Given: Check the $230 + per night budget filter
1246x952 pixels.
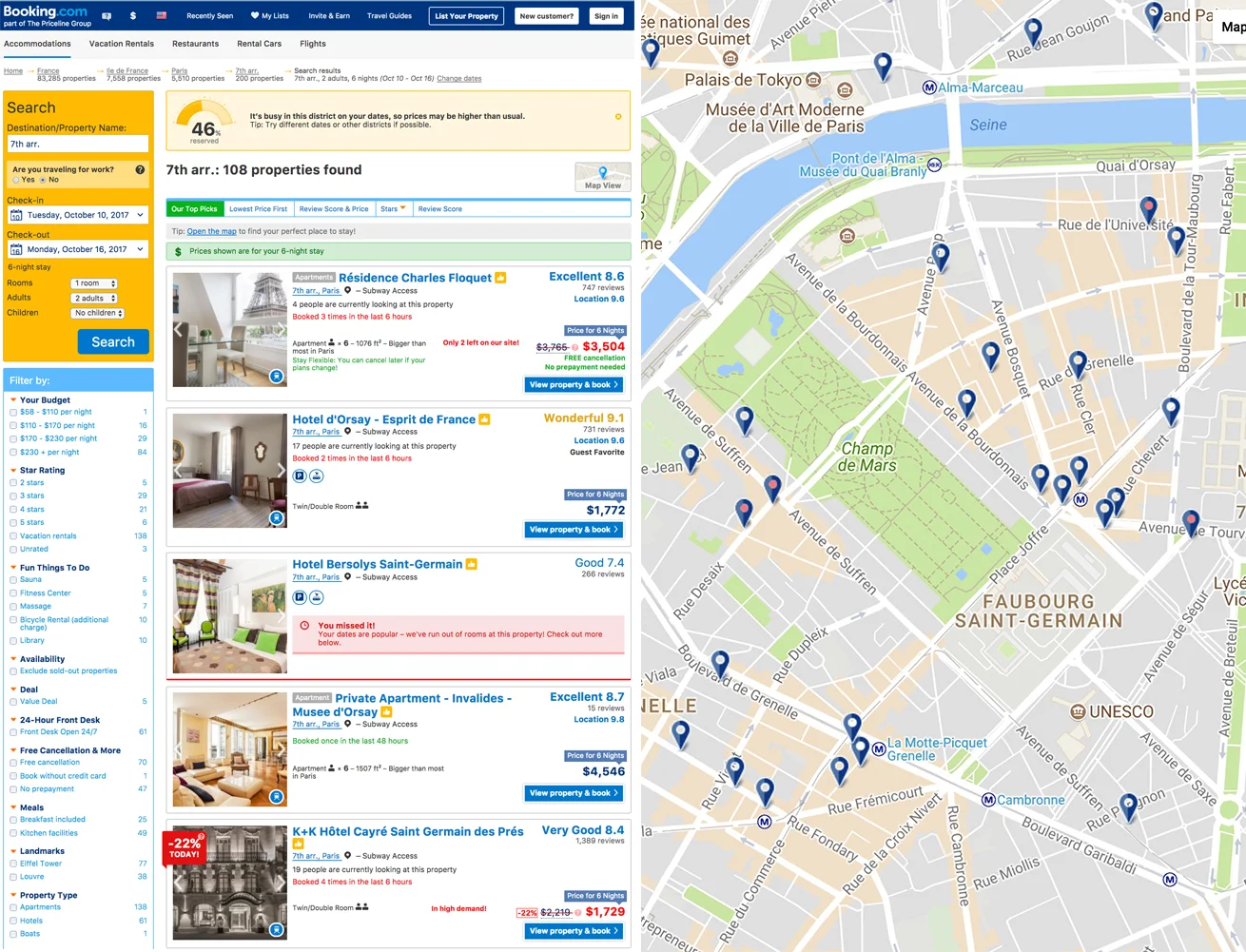Looking at the screenshot, I should tap(13, 453).
